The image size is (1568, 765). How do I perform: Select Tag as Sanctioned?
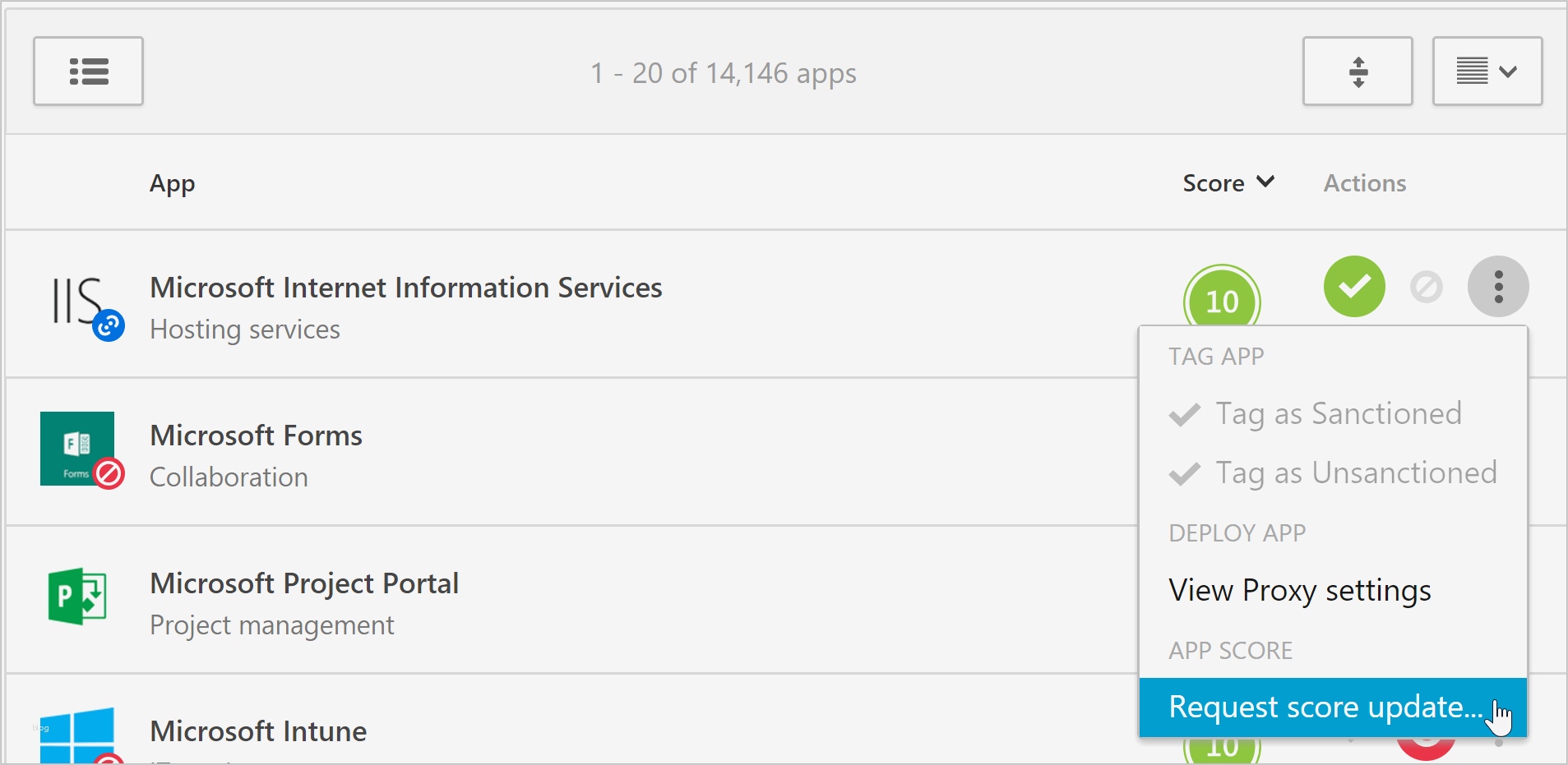pos(1338,413)
